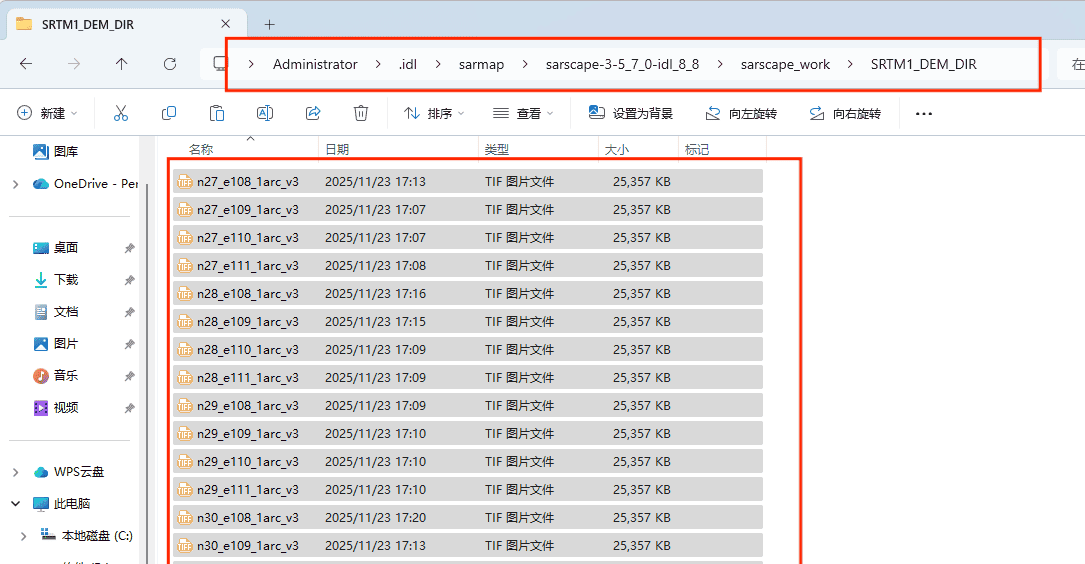Expand the OneDrive sidebar node
1085x564 pixels.
pyautogui.click(x=15, y=184)
